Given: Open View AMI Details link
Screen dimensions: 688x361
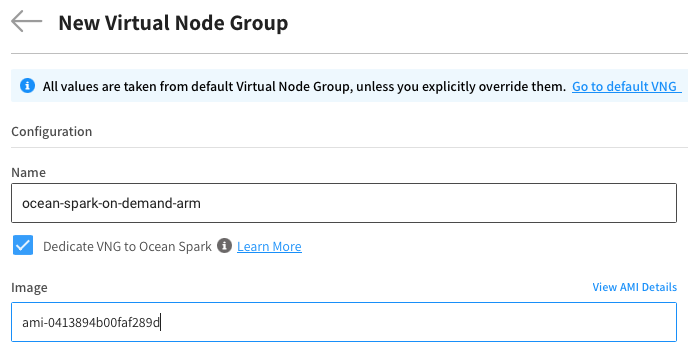Looking at the screenshot, I should [634, 287].
